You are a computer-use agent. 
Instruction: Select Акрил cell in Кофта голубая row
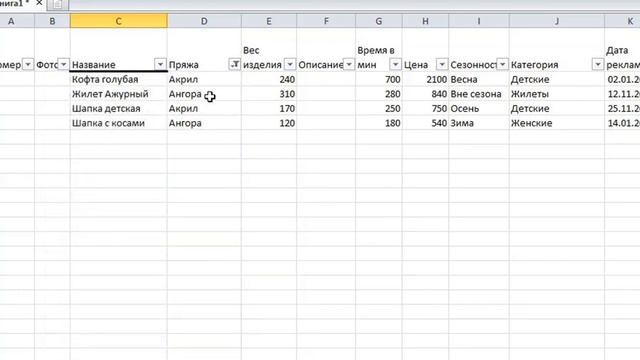click(x=204, y=79)
